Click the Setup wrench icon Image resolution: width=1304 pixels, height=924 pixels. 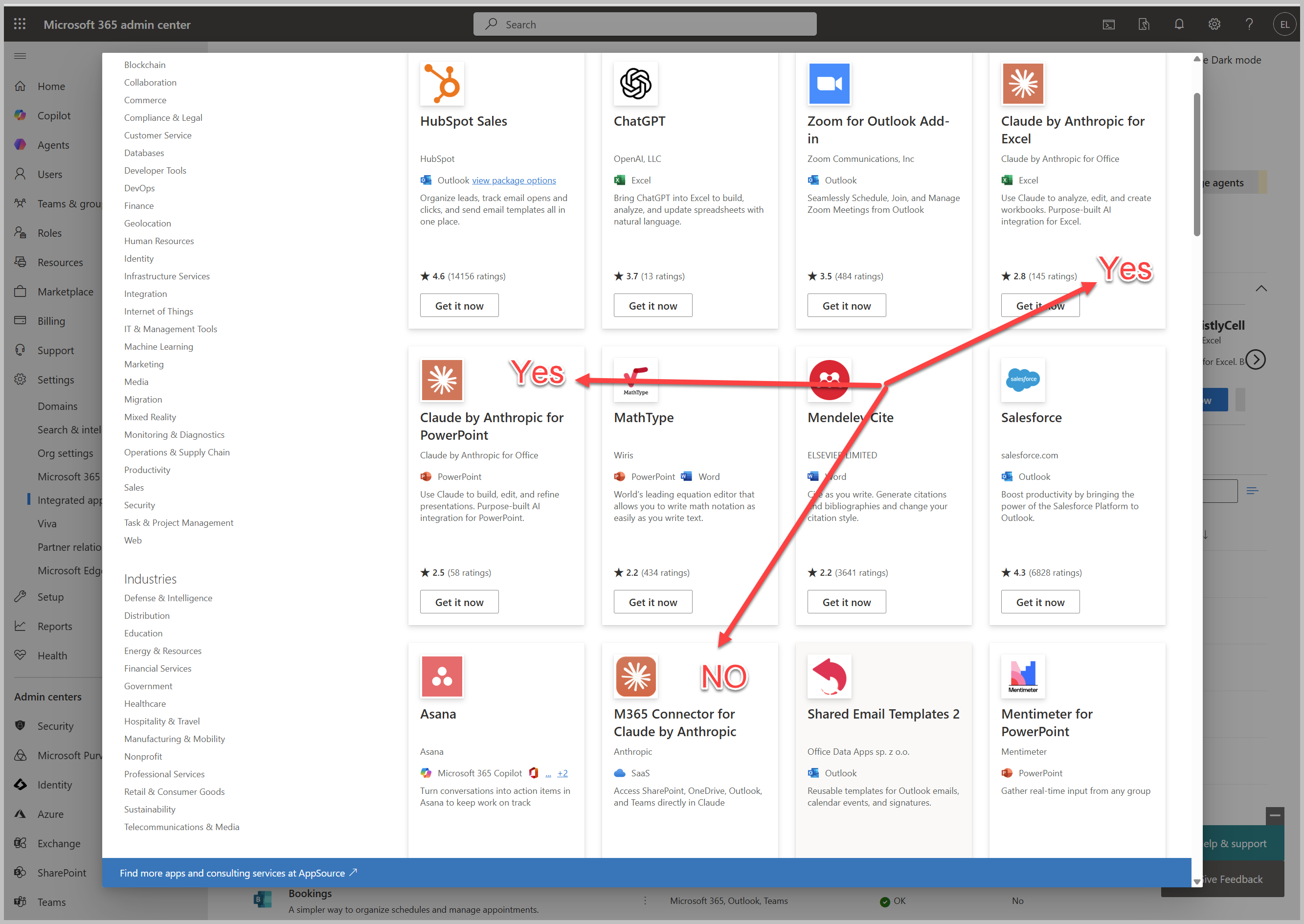(x=21, y=596)
